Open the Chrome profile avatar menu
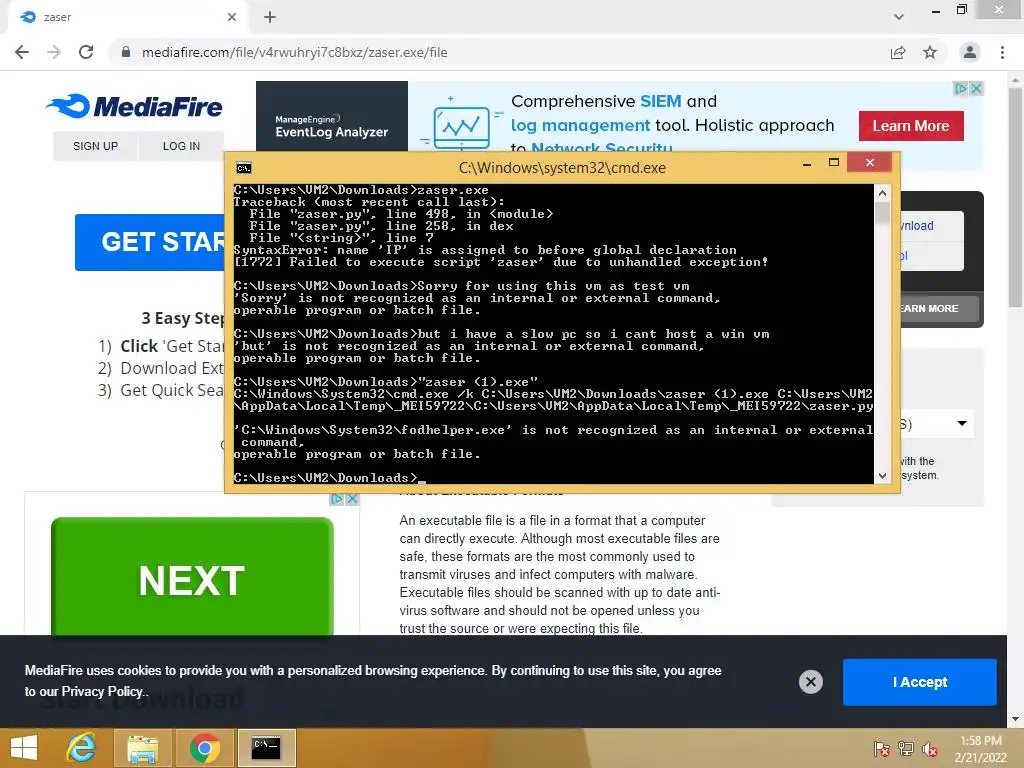1024x768 pixels. pos(970,52)
